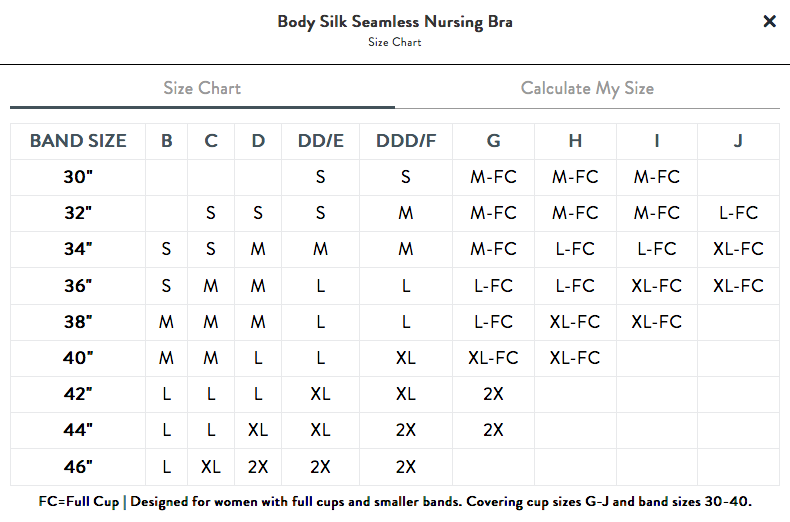Switch to the Size Chart tab
This screenshot has width=790, height=522.
202,88
